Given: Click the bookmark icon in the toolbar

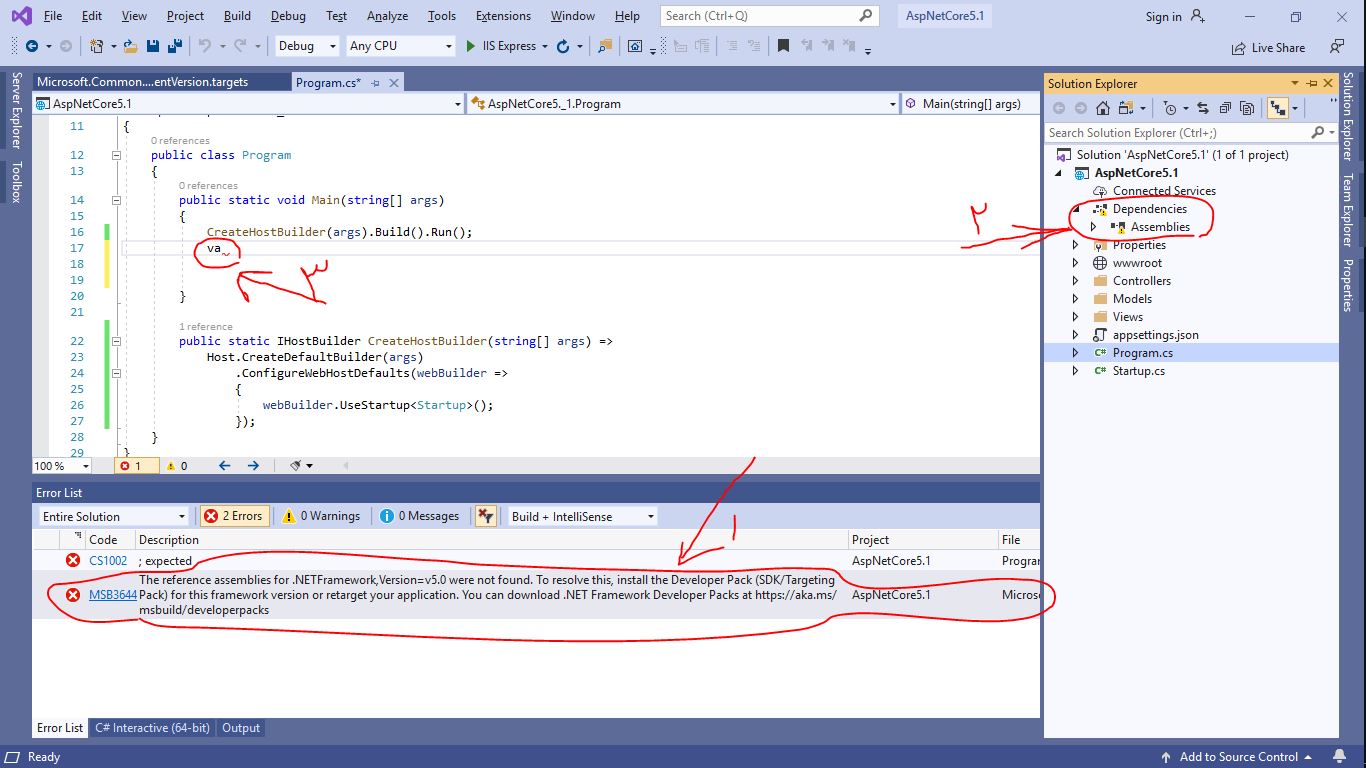Looking at the screenshot, I should (x=783, y=46).
